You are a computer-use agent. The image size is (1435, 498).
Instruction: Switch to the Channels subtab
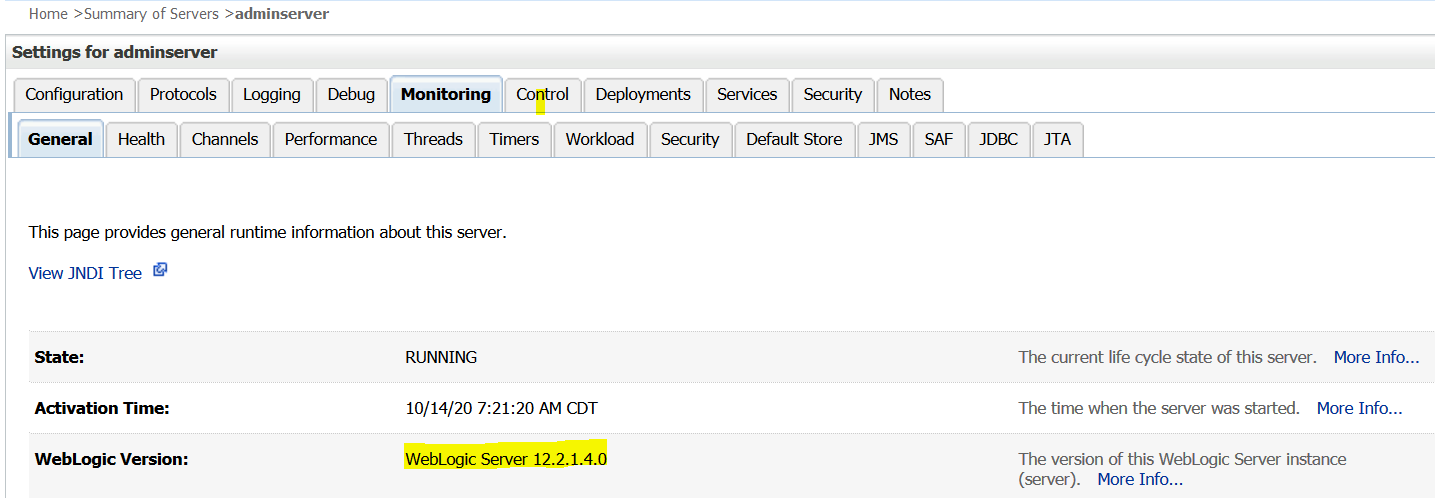coord(225,140)
